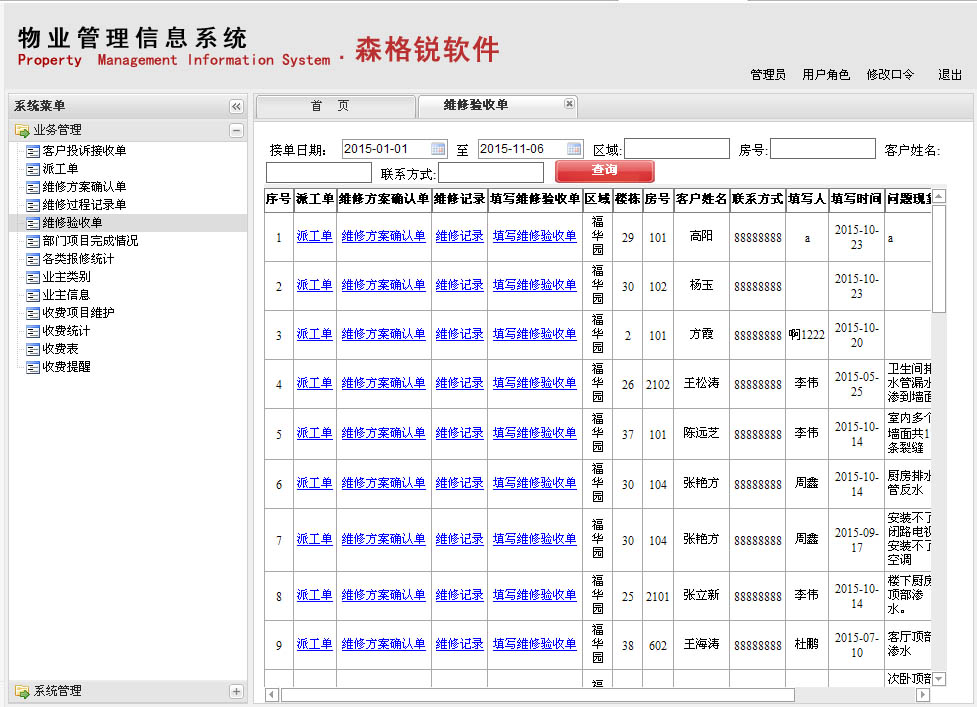
Task: Select 客户投诉接收单 in the sidebar
Action: (84, 151)
